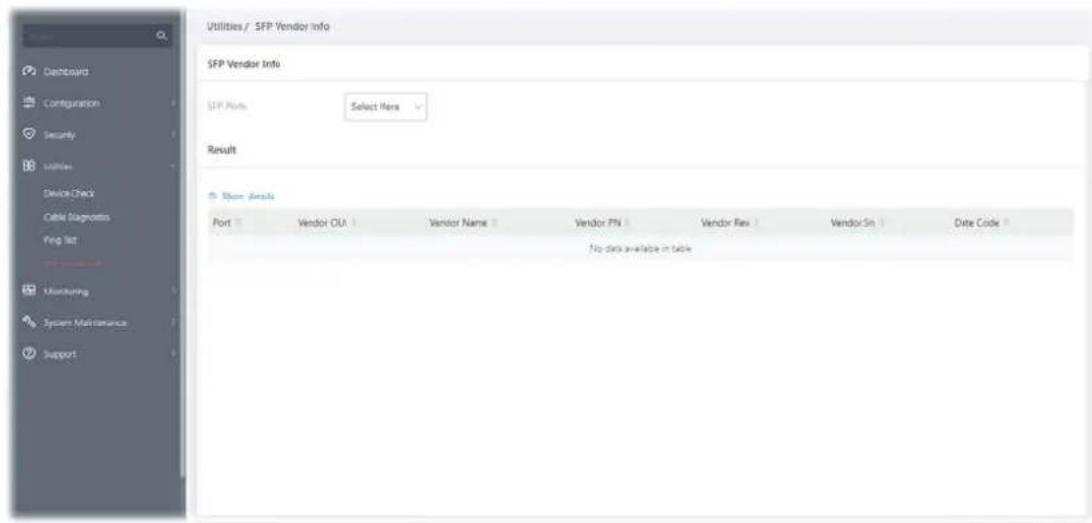The image size is (1092, 523).
Task: Collapse the Utilities menu arrow
Action: click(x=175, y=166)
